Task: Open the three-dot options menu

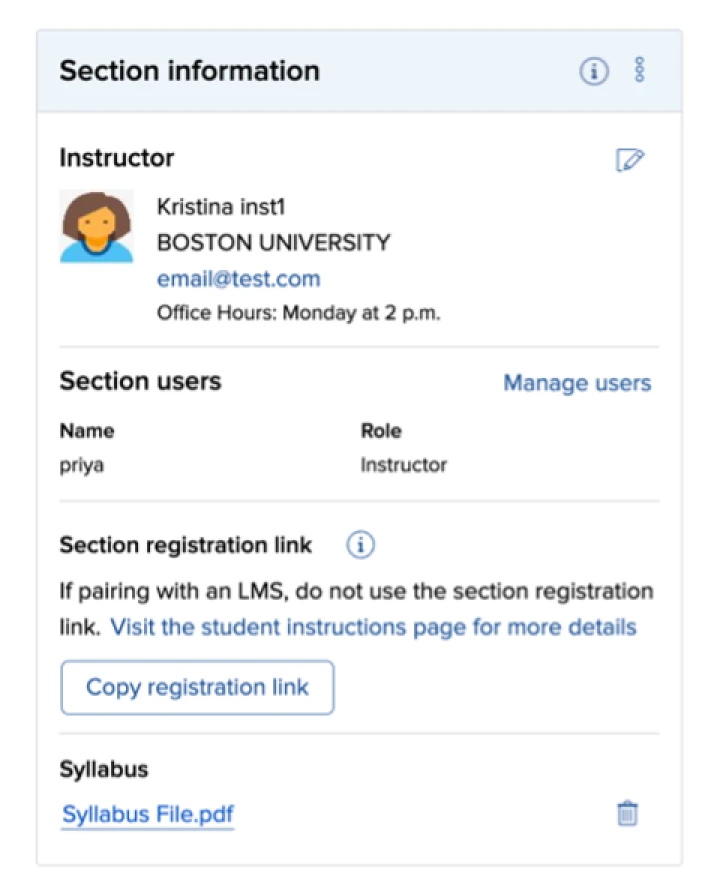Action: click(640, 70)
